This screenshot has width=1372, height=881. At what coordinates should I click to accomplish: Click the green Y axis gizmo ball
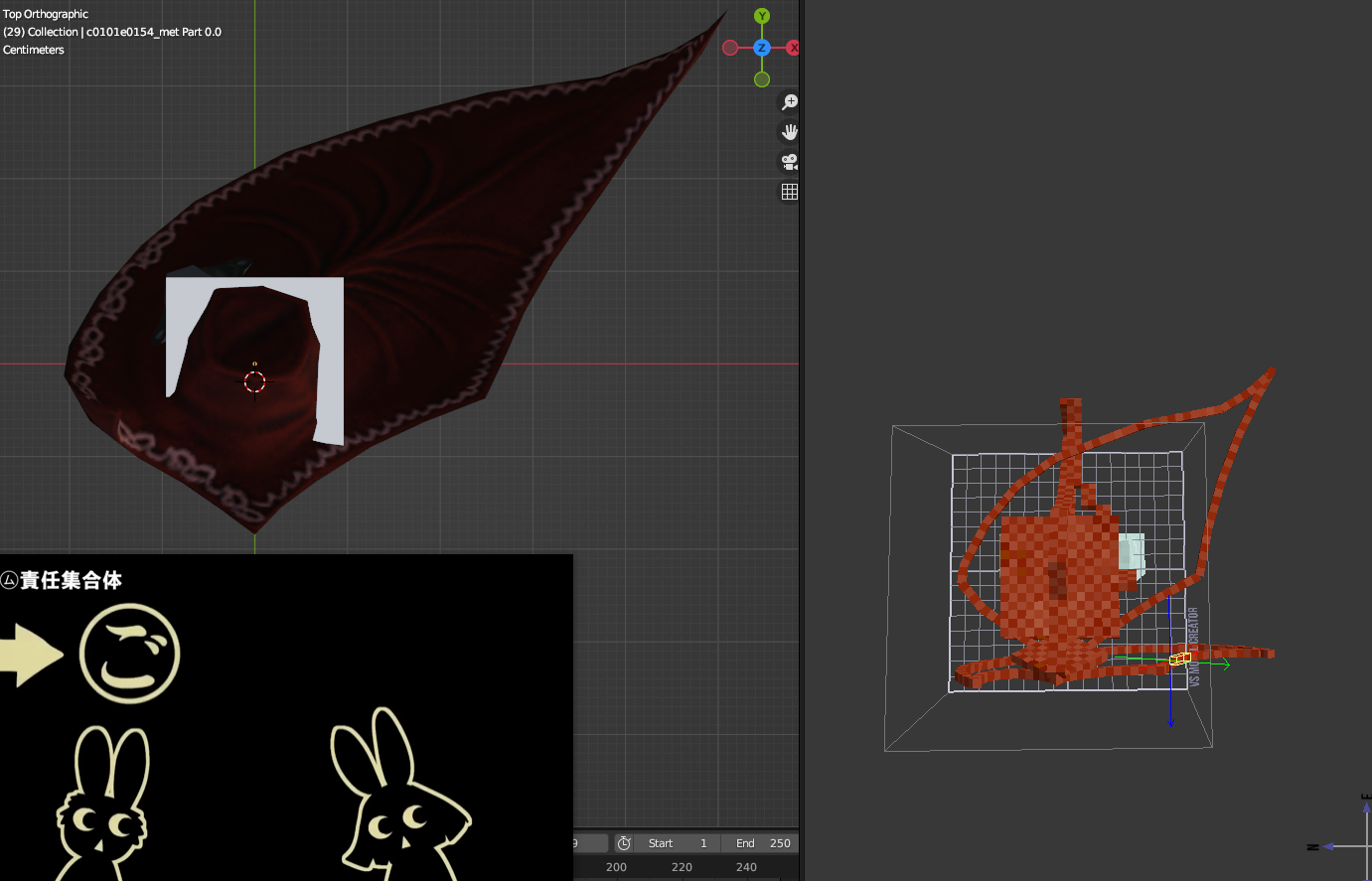click(762, 16)
